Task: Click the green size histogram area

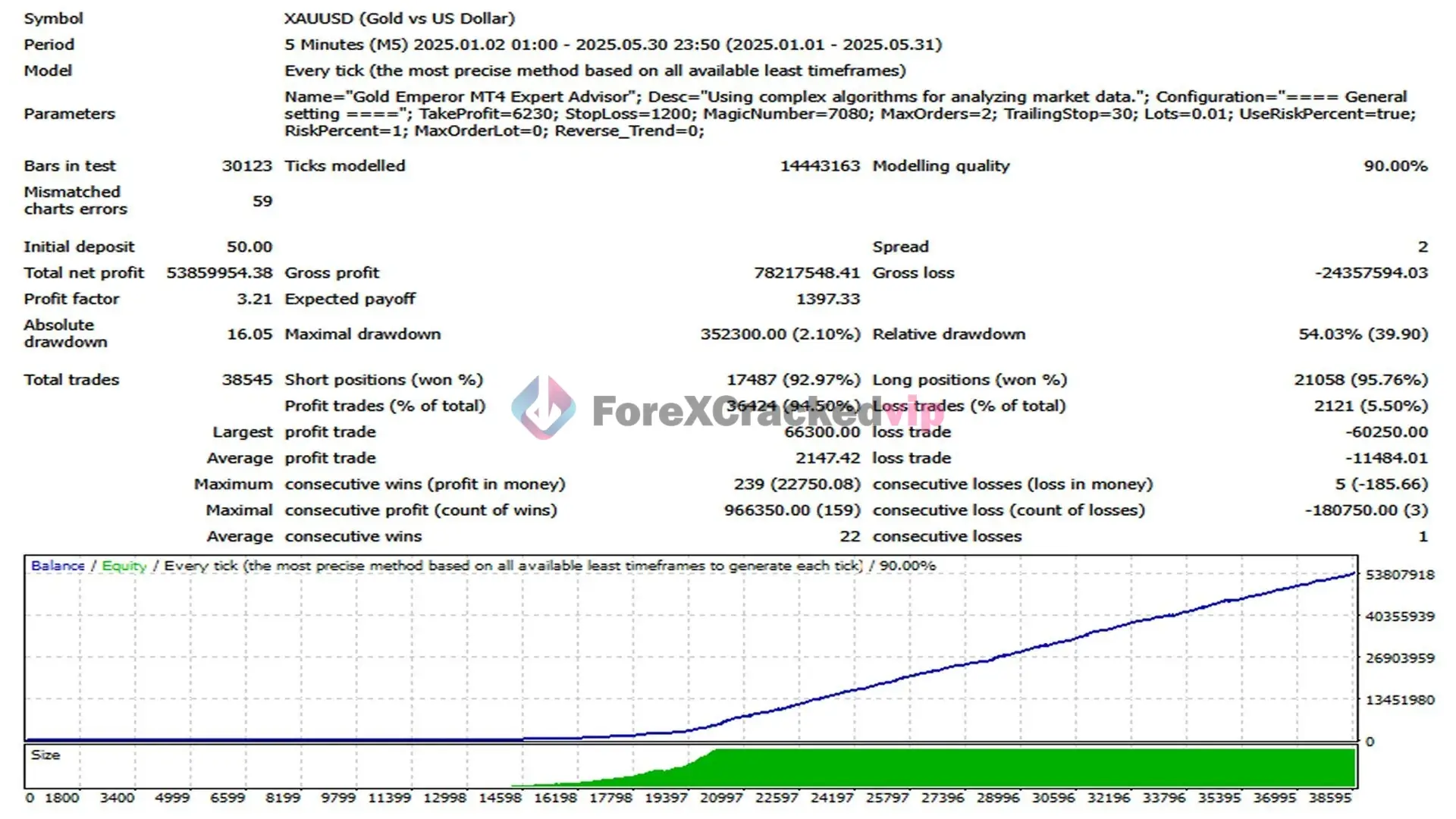Action: coord(1031,767)
